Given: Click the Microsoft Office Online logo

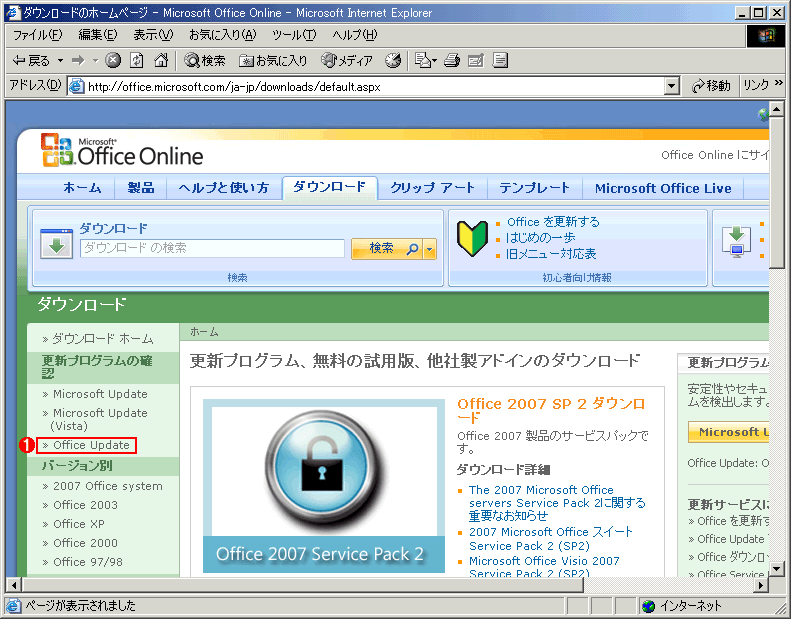Looking at the screenshot, I should [x=122, y=150].
